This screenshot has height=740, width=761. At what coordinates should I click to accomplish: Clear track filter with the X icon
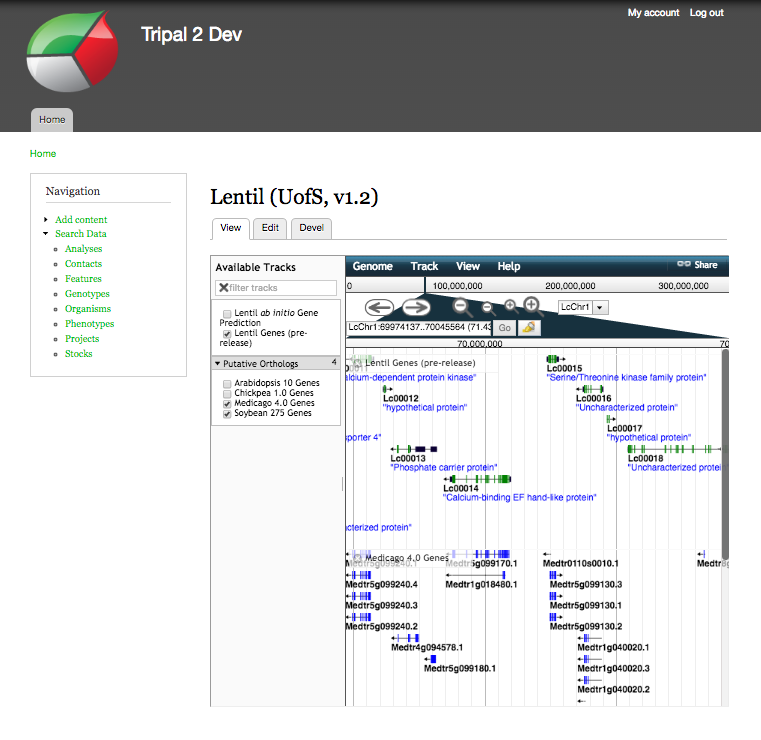pos(223,288)
